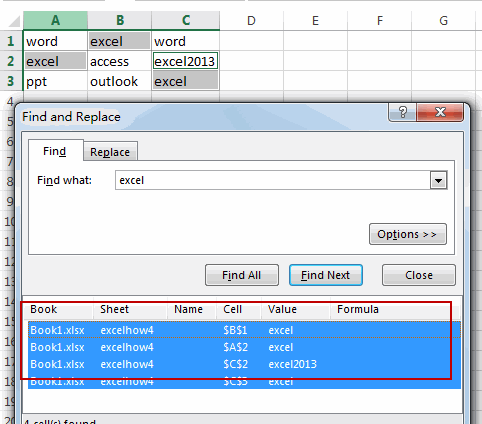This screenshot has height=424, width=482.
Task: Select column F header
Action: (x=380, y=21)
